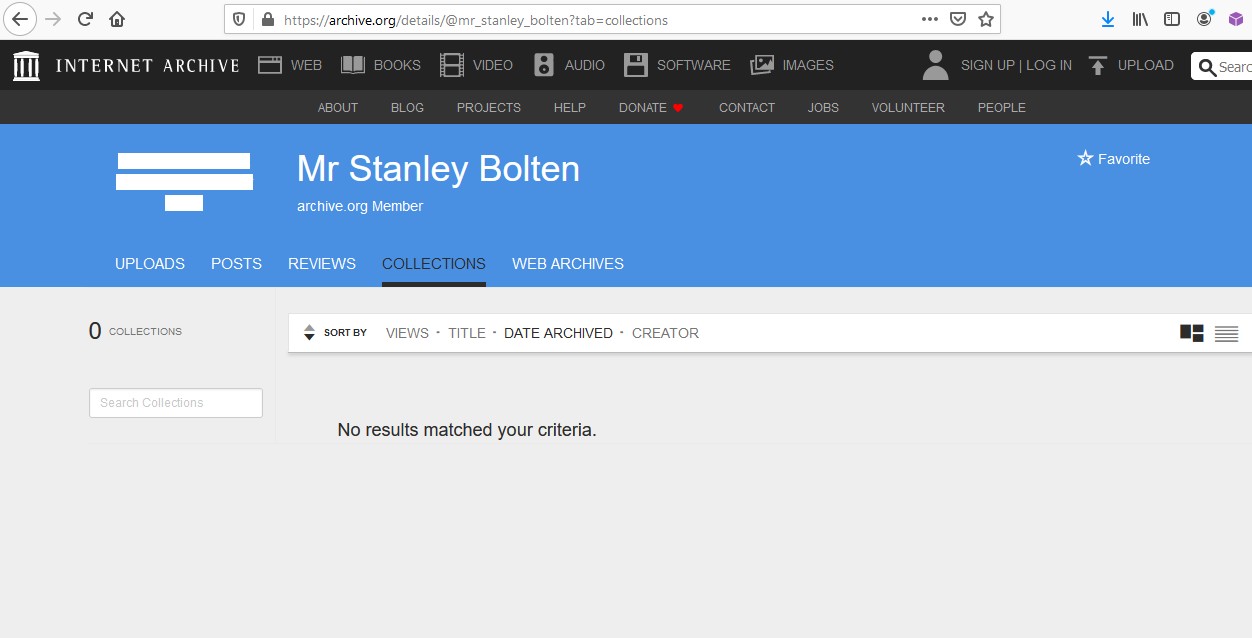Click the Software floppy disk icon
Viewport: 1252px width, 638px height.
click(x=636, y=65)
